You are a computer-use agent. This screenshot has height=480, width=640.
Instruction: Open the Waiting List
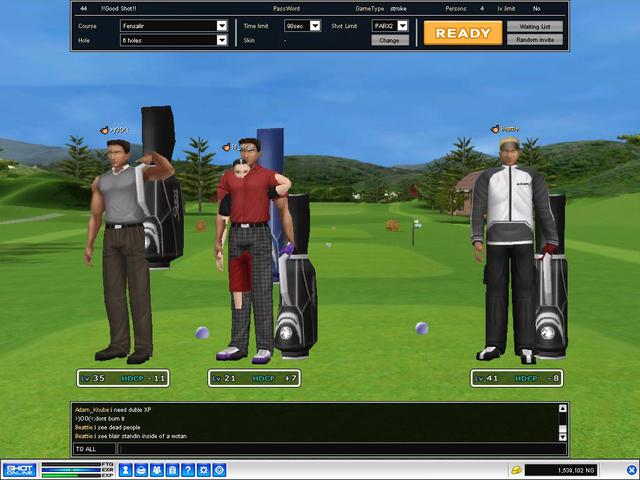[535, 26]
